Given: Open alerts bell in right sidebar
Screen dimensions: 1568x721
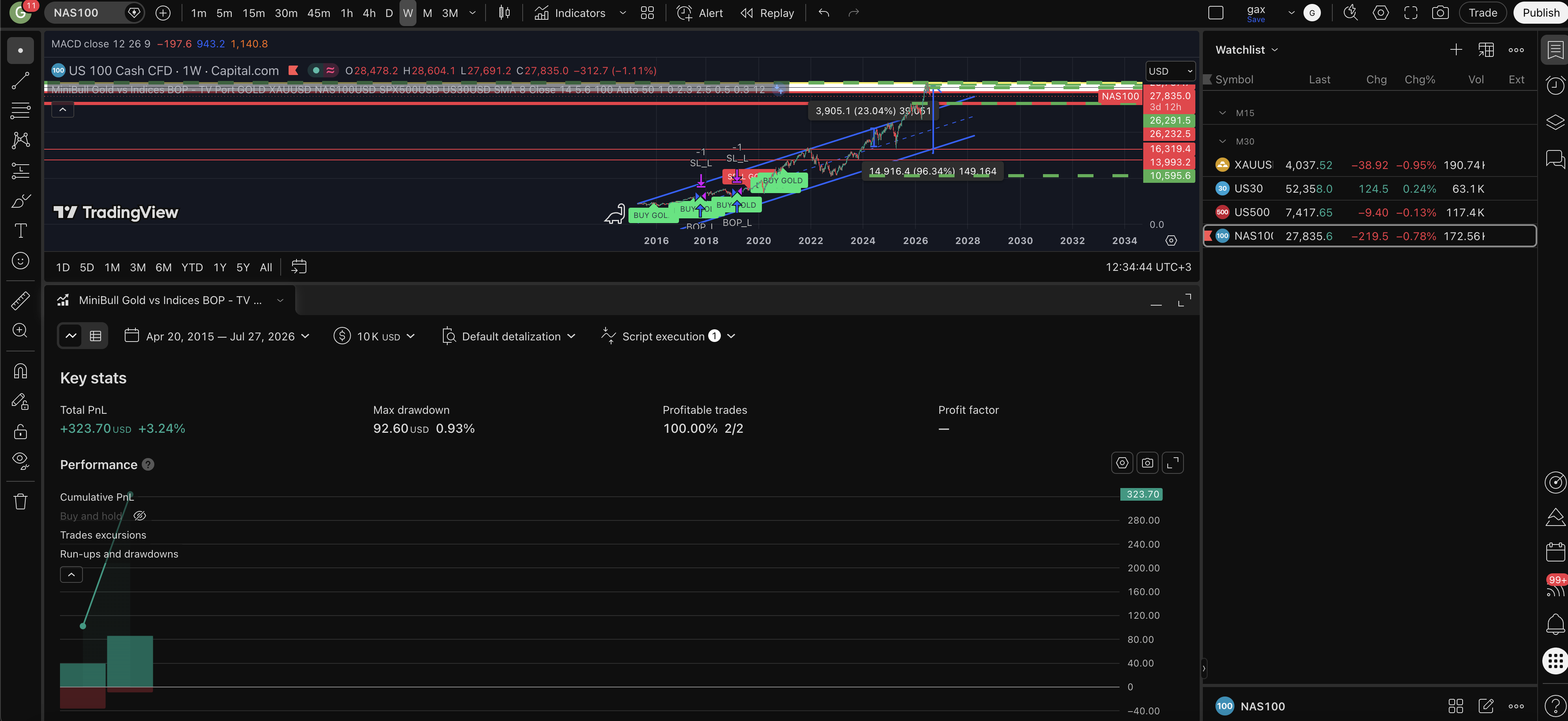Looking at the screenshot, I should (x=1555, y=624).
